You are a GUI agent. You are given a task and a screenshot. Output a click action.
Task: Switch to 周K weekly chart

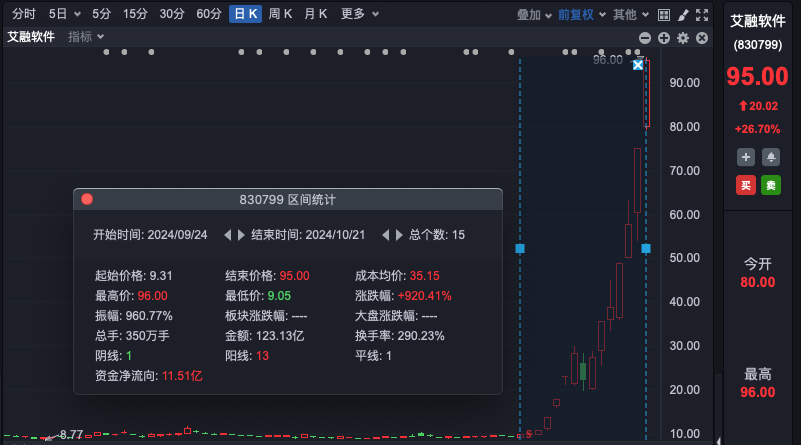[280, 14]
